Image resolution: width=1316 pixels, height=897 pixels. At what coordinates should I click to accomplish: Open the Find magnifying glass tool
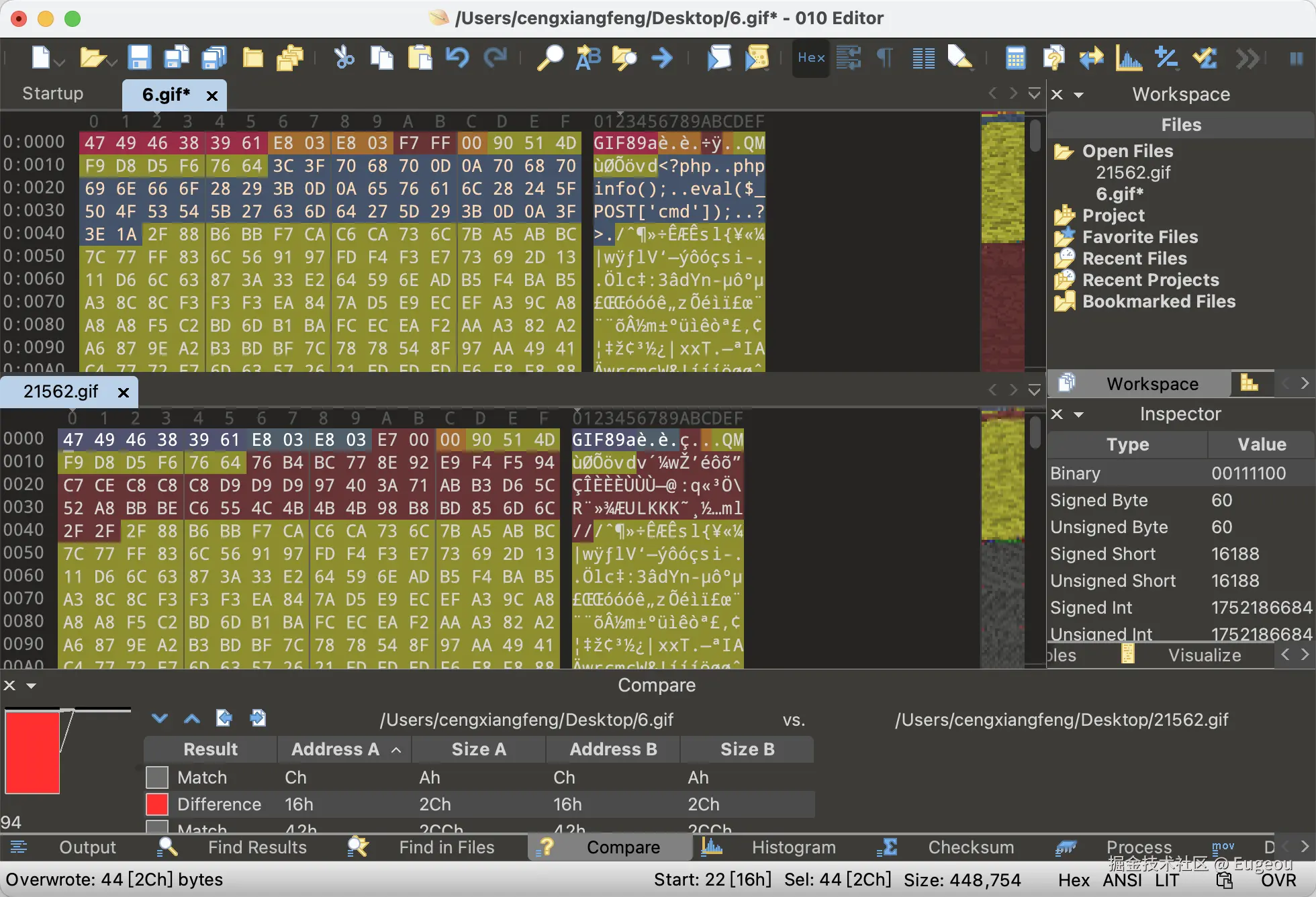(549, 58)
